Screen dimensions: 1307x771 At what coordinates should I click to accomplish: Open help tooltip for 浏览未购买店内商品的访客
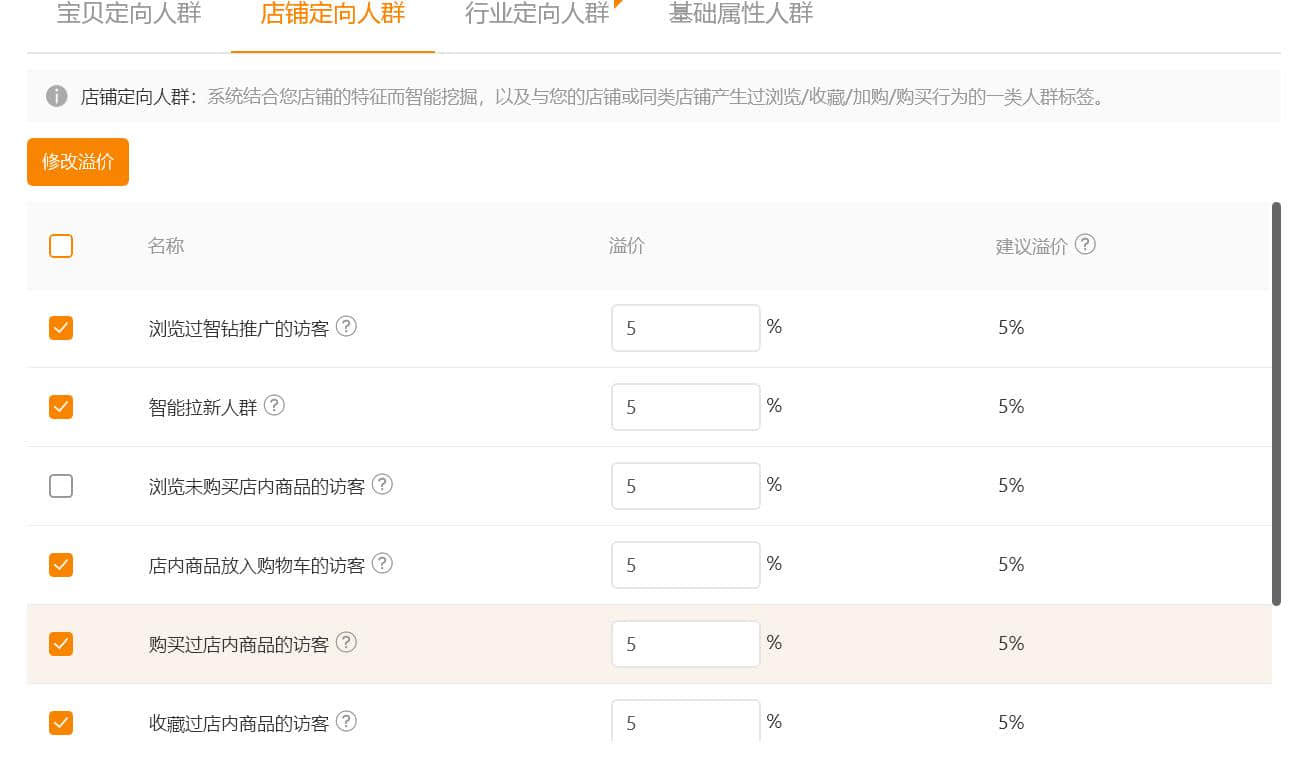tap(382, 484)
